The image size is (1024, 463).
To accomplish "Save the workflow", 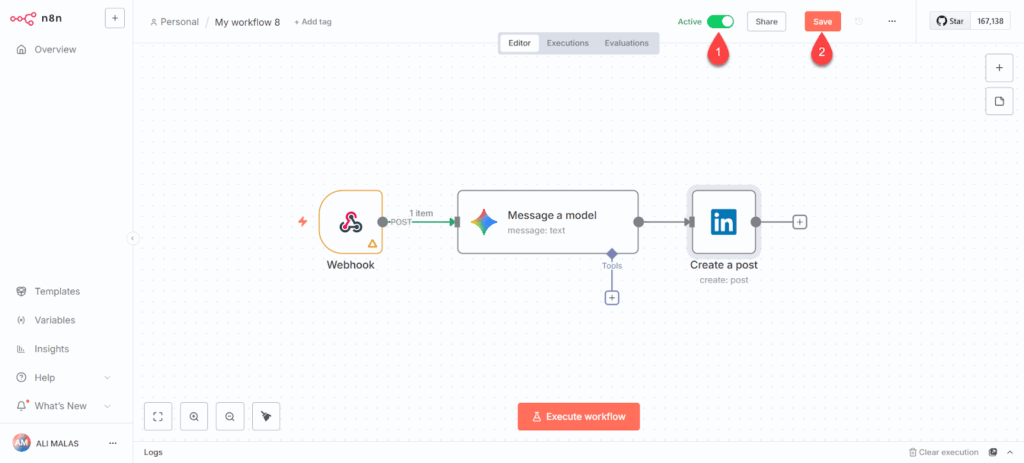I will coord(823,22).
